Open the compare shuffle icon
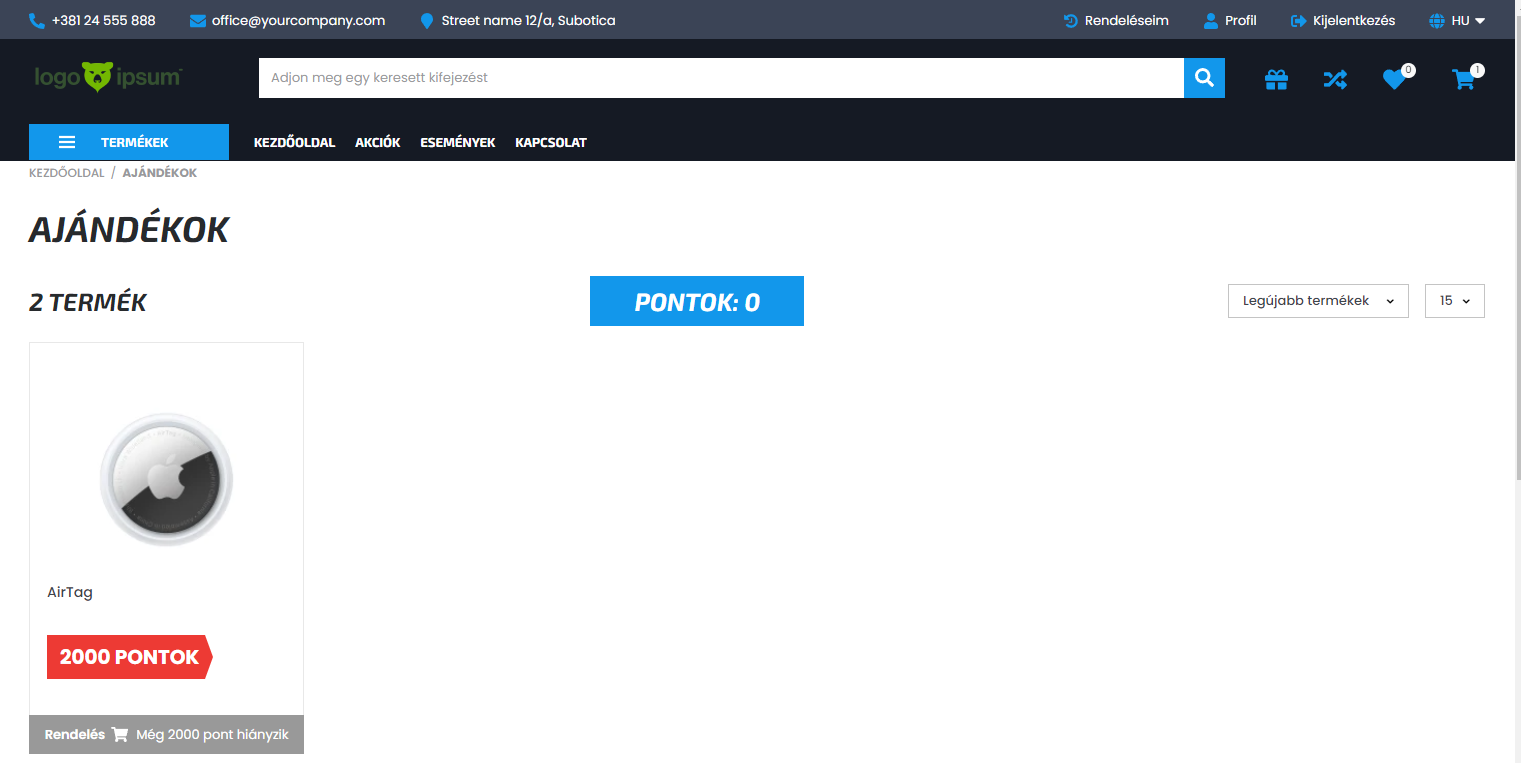Screen dimensions: 1521x763 point(1335,79)
